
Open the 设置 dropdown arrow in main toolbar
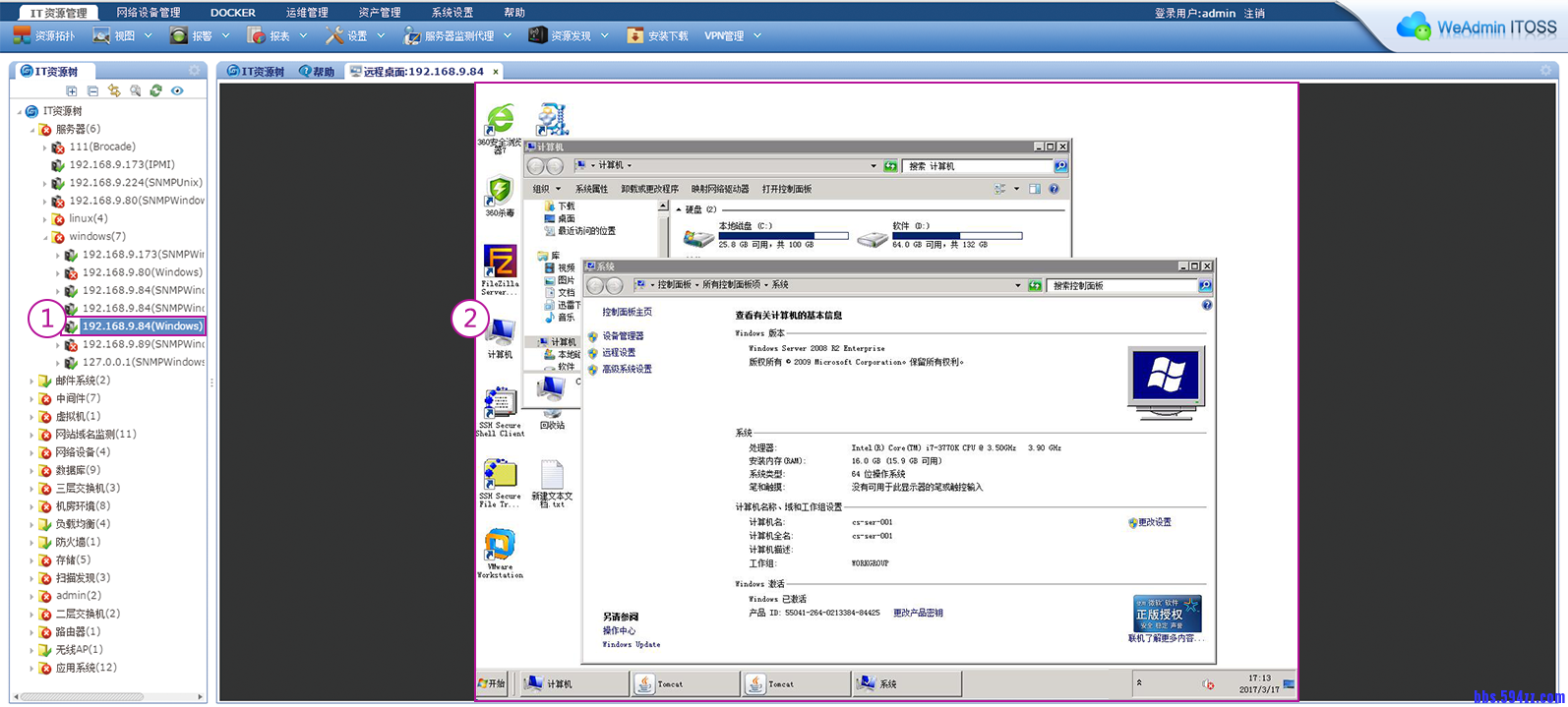[381, 35]
